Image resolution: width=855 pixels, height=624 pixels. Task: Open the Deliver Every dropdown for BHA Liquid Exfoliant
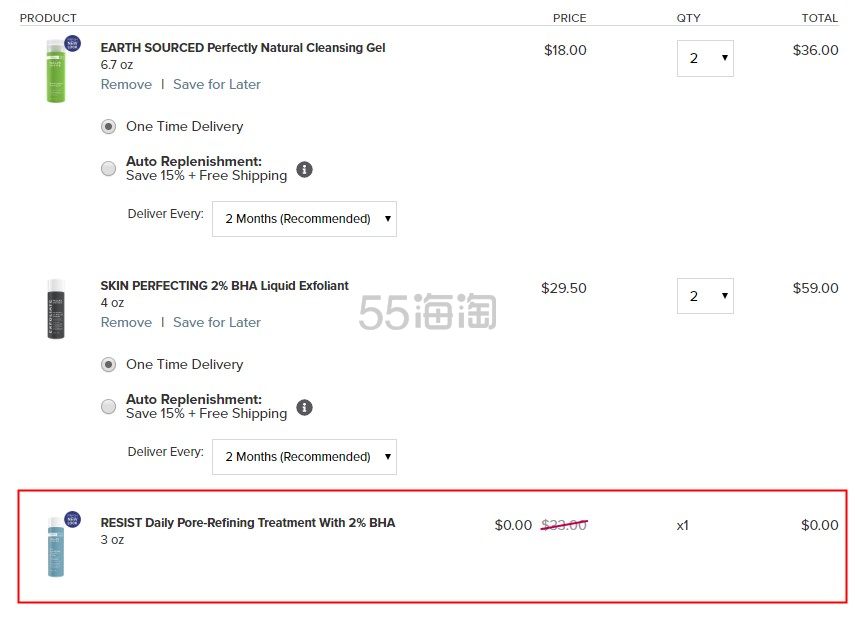pyautogui.click(x=304, y=457)
